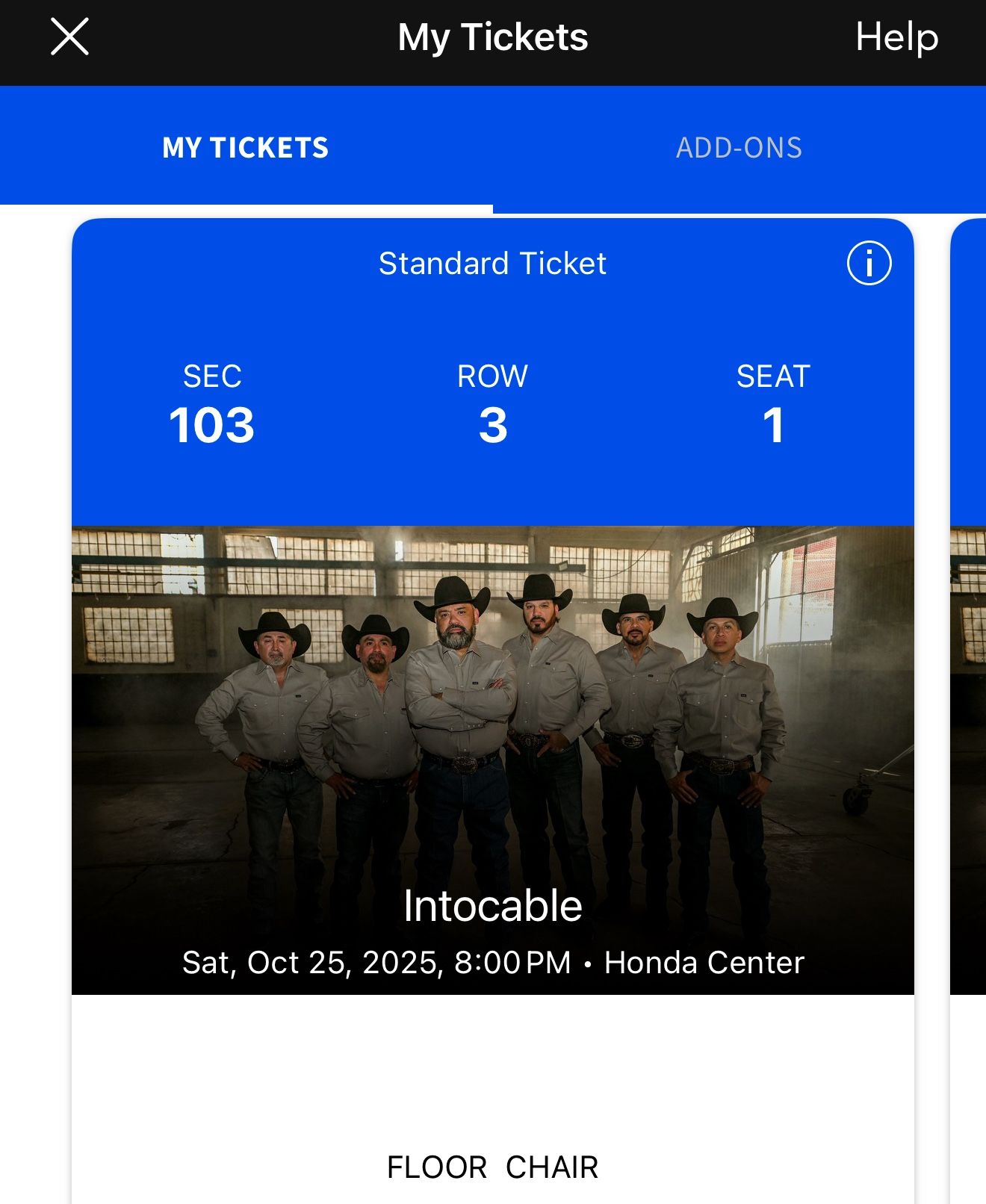Close the My Tickets screen
The width and height of the screenshot is (986, 1204).
[69, 37]
